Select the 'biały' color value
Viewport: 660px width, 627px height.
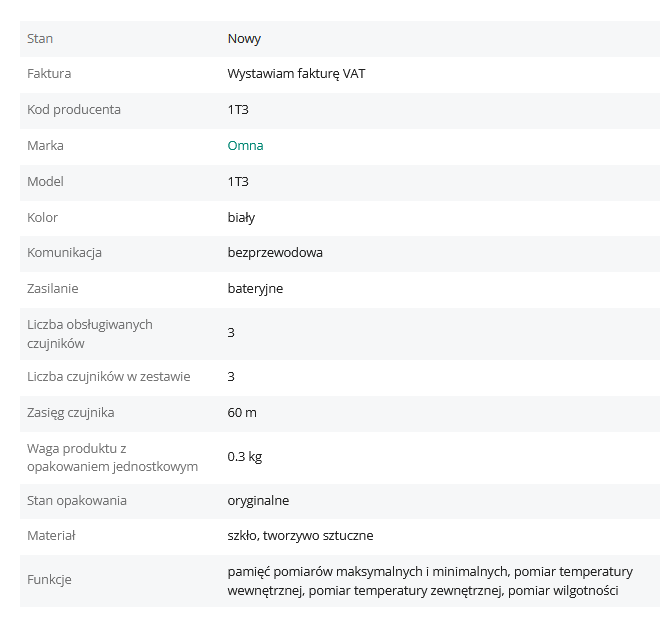(x=241, y=218)
